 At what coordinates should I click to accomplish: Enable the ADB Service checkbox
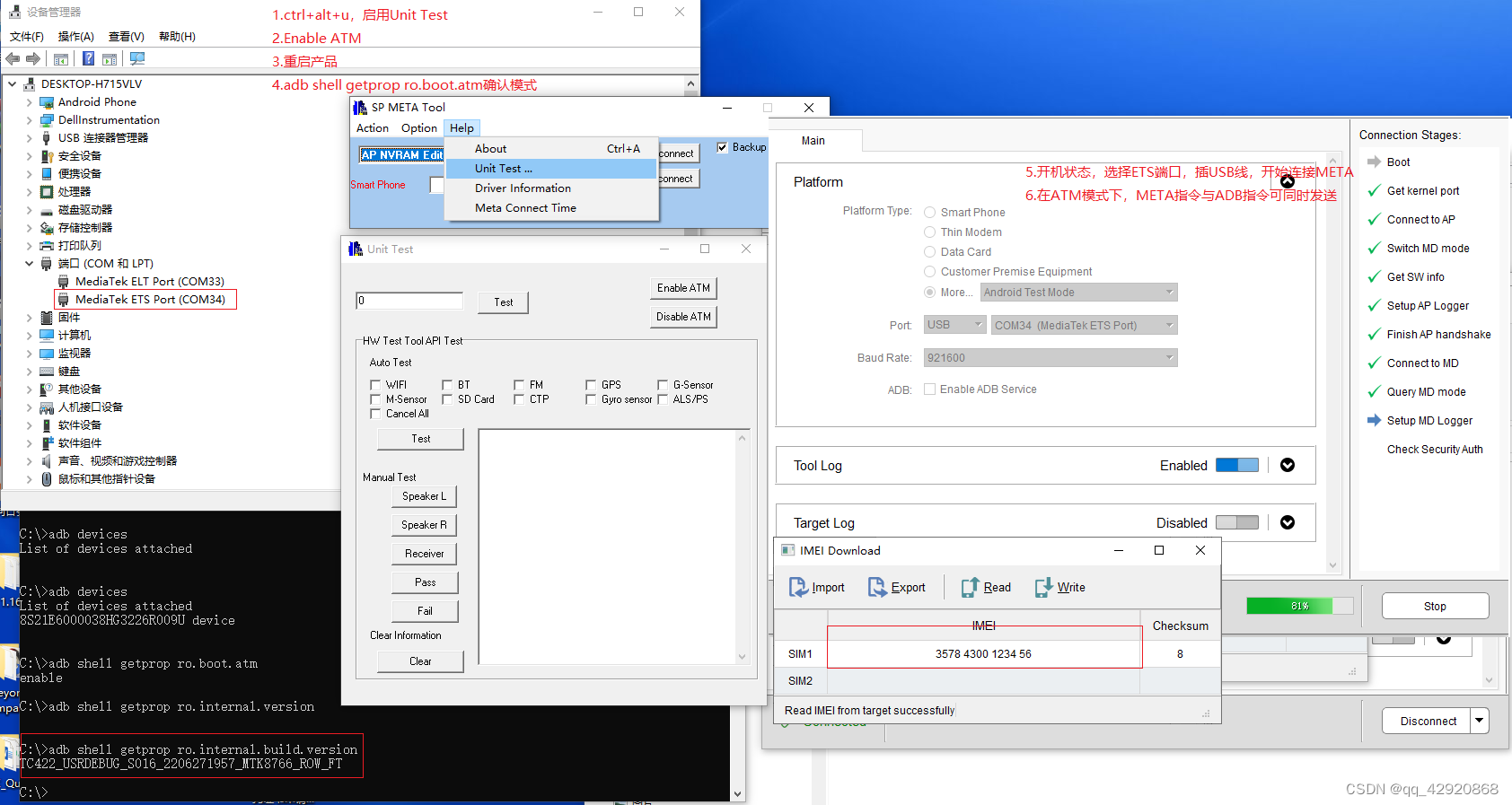(x=930, y=389)
